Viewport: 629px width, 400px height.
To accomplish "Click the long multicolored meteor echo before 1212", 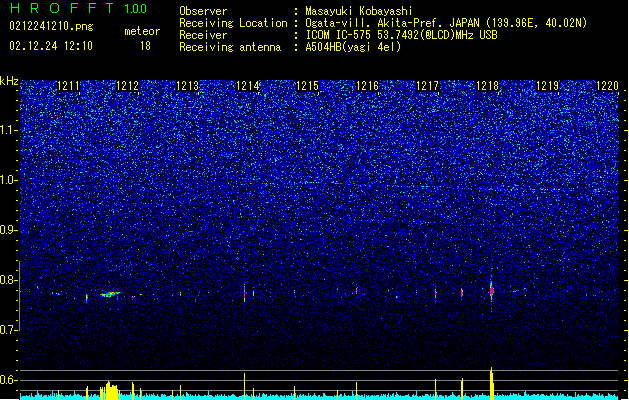I will tap(110, 294).
